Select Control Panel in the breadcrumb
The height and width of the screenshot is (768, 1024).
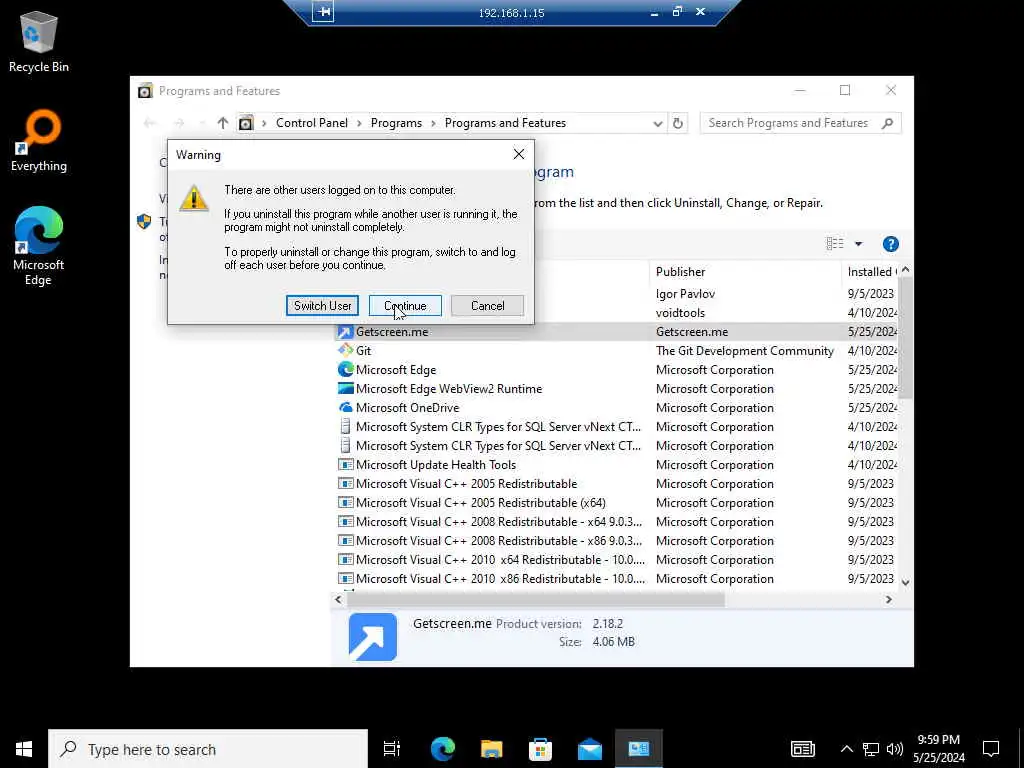pyautogui.click(x=312, y=123)
